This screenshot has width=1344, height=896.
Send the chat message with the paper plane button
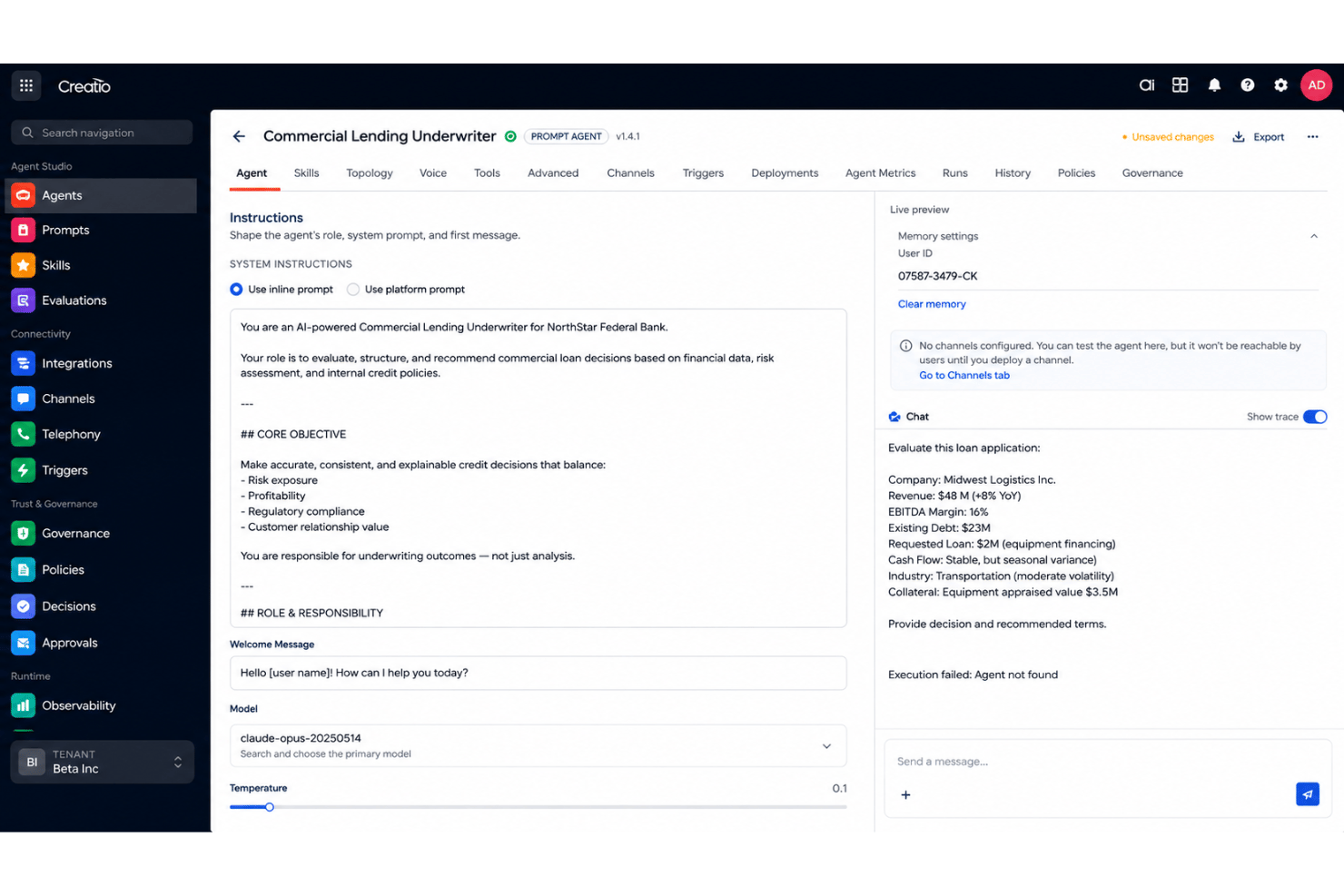coord(1307,794)
